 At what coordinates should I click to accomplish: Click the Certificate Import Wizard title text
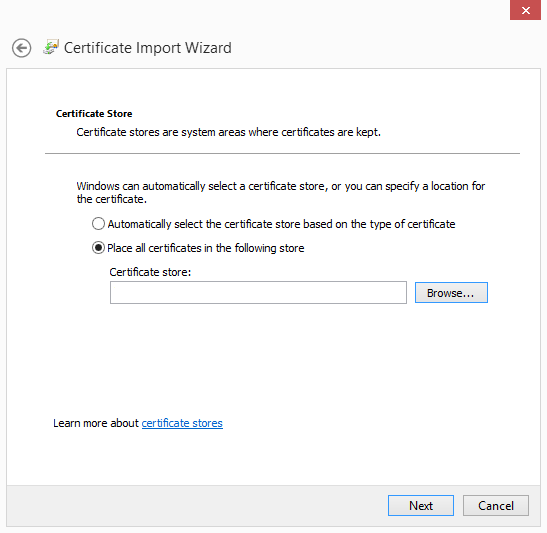point(148,48)
